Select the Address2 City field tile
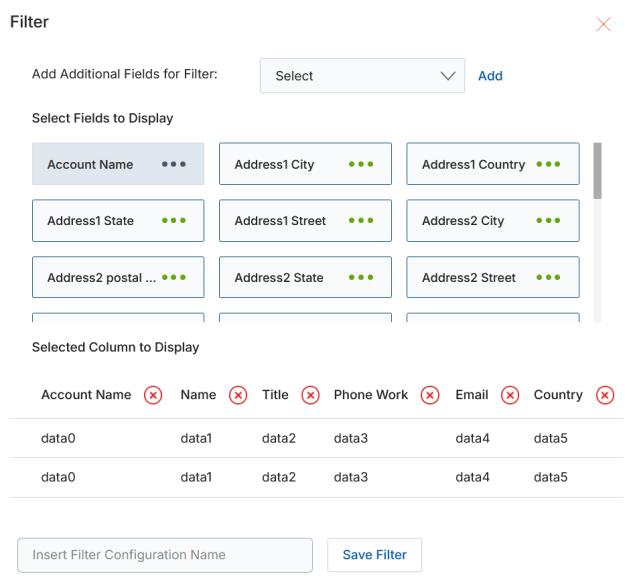The height and width of the screenshot is (588, 625). pyautogui.click(x=493, y=220)
